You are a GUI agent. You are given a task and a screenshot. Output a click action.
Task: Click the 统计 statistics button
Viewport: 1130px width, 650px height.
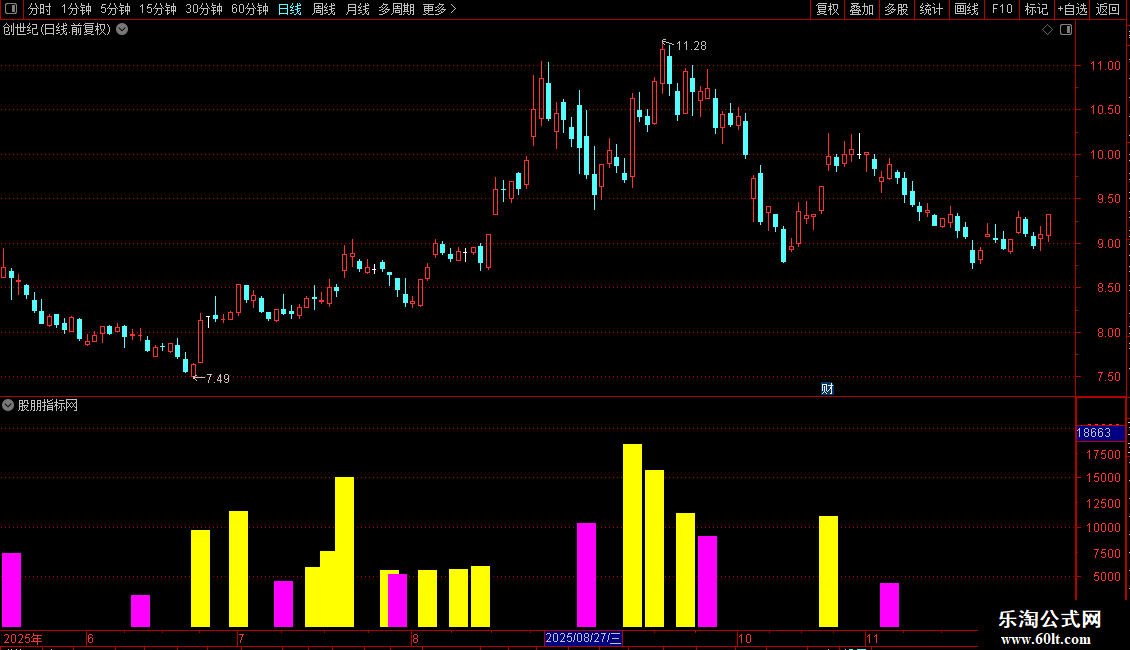pos(931,9)
